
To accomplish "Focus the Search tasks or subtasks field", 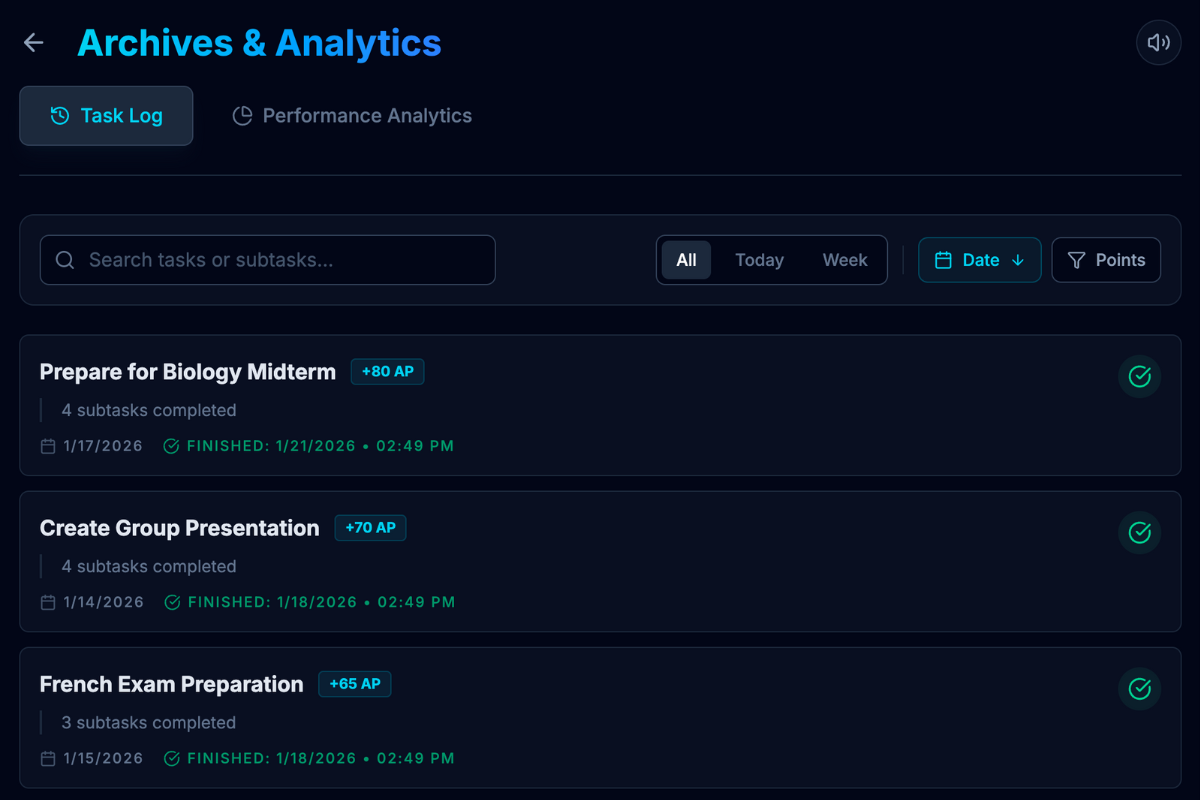I will (x=267, y=260).
